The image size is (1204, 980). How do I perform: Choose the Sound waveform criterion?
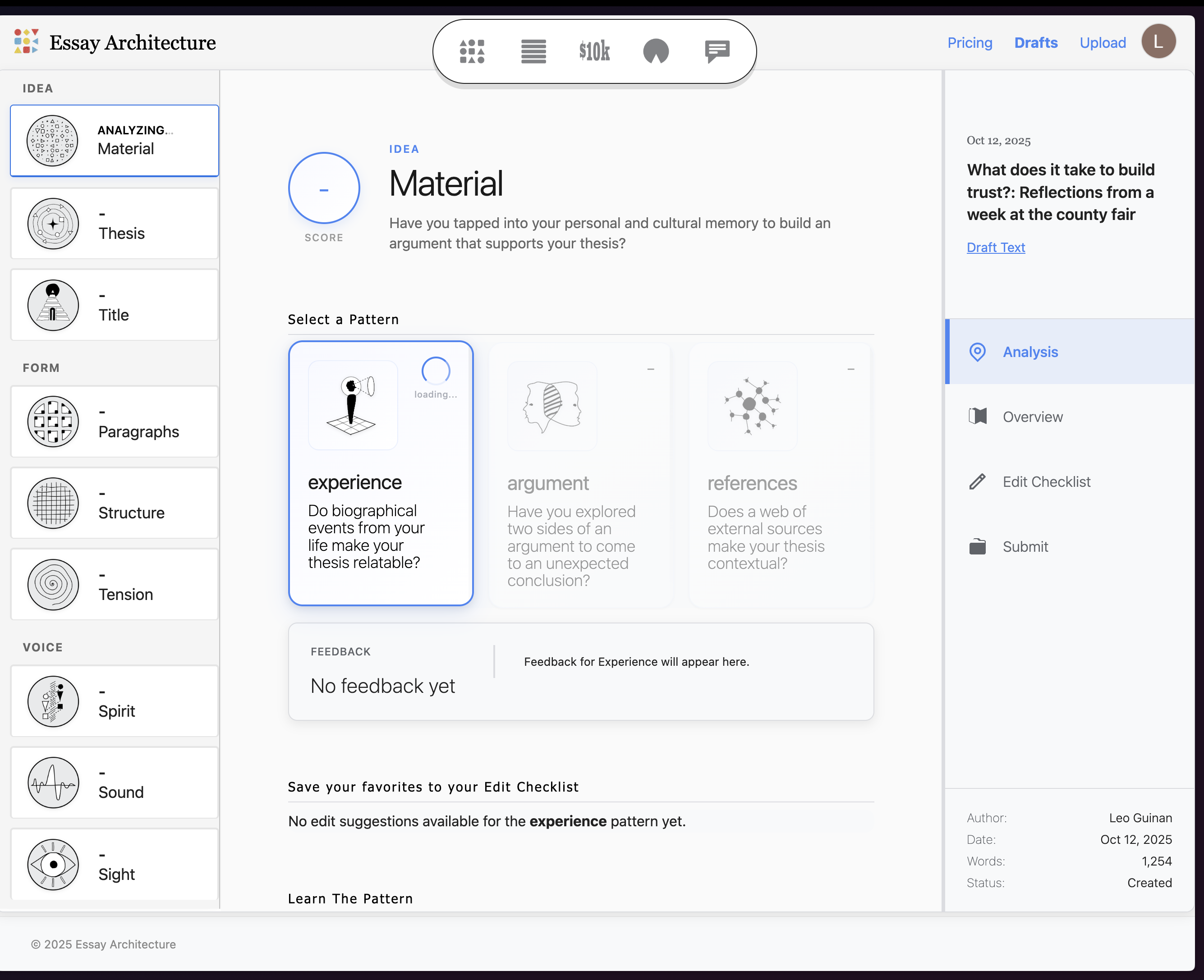click(x=115, y=783)
